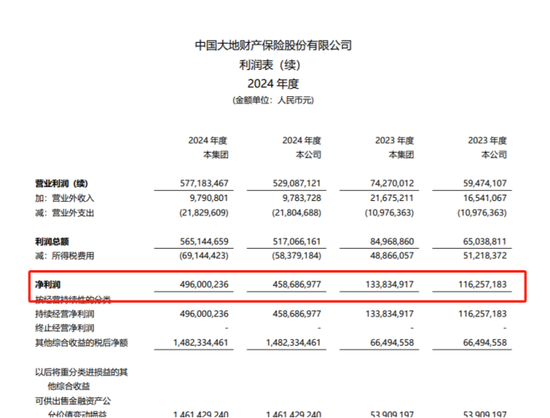The image size is (550, 418).
Task: Click the unit note 金额单位：人民币元
Action: point(273,100)
